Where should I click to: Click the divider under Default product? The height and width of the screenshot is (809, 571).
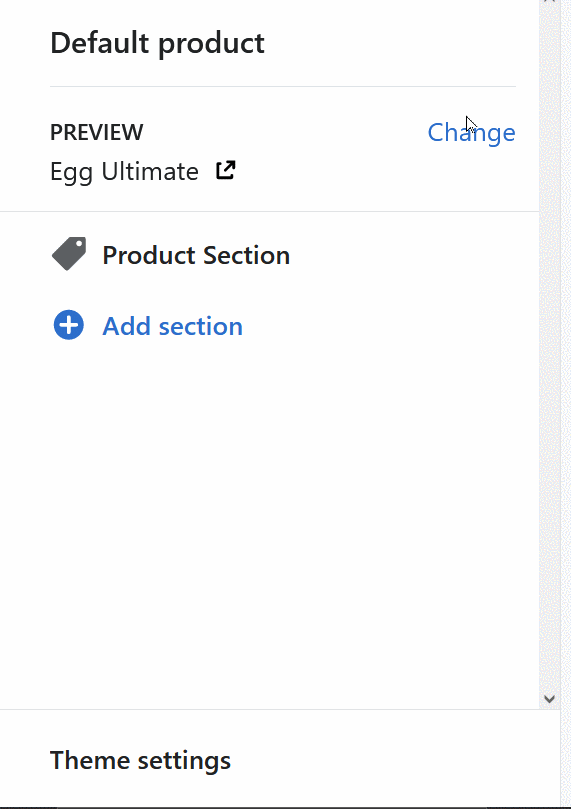point(283,87)
